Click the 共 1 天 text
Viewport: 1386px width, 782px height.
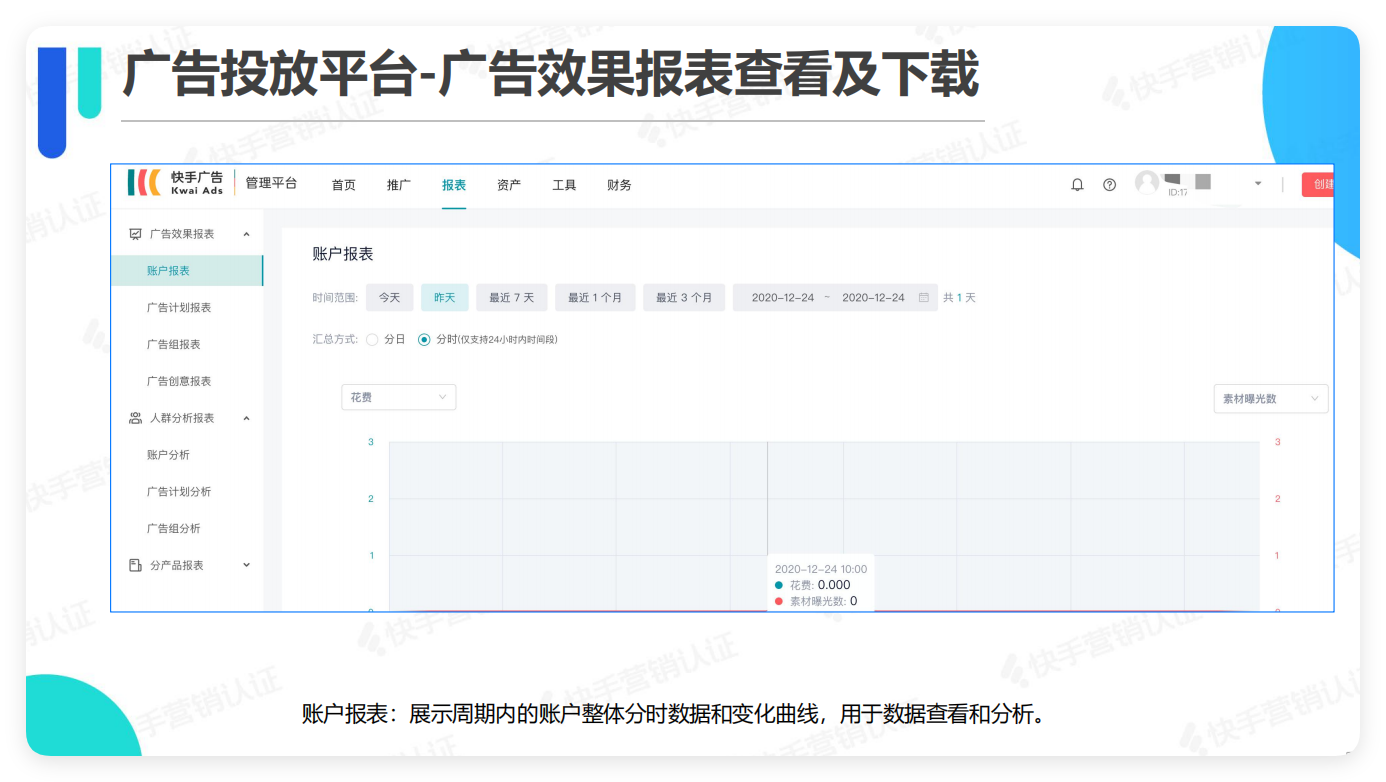pos(959,297)
